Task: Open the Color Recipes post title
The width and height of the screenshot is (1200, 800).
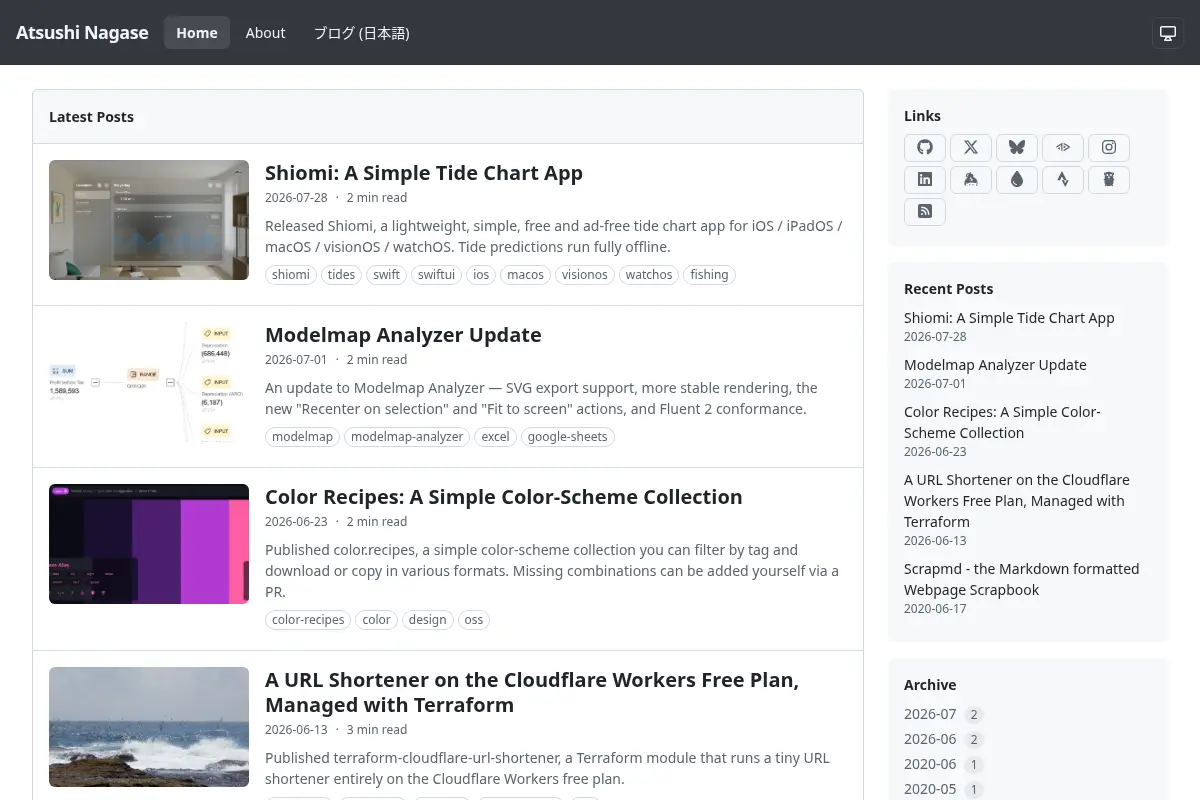Action: click(504, 497)
